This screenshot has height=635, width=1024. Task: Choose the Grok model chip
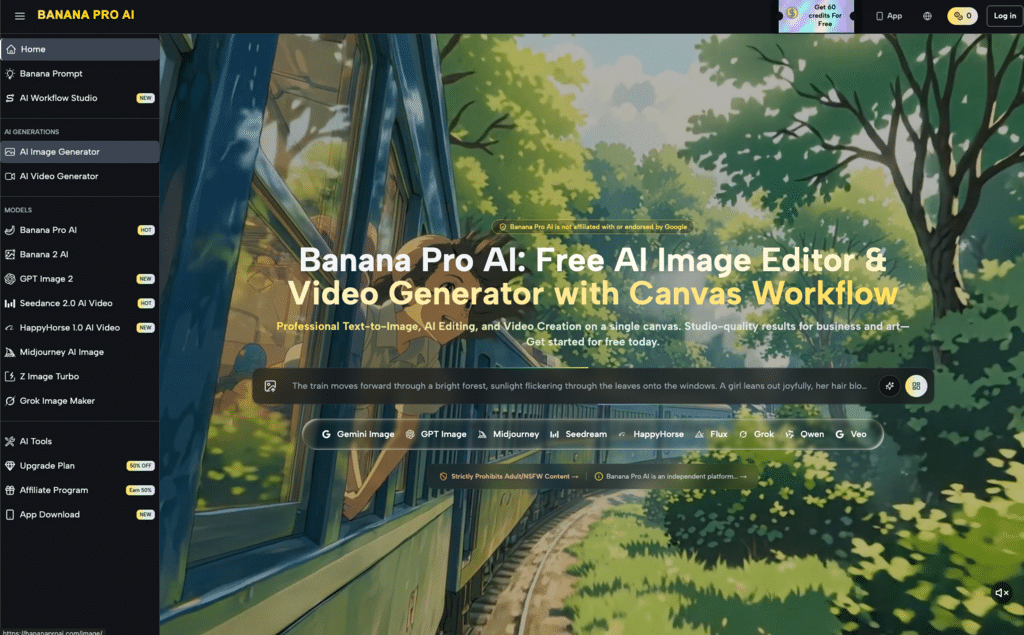[756, 435]
